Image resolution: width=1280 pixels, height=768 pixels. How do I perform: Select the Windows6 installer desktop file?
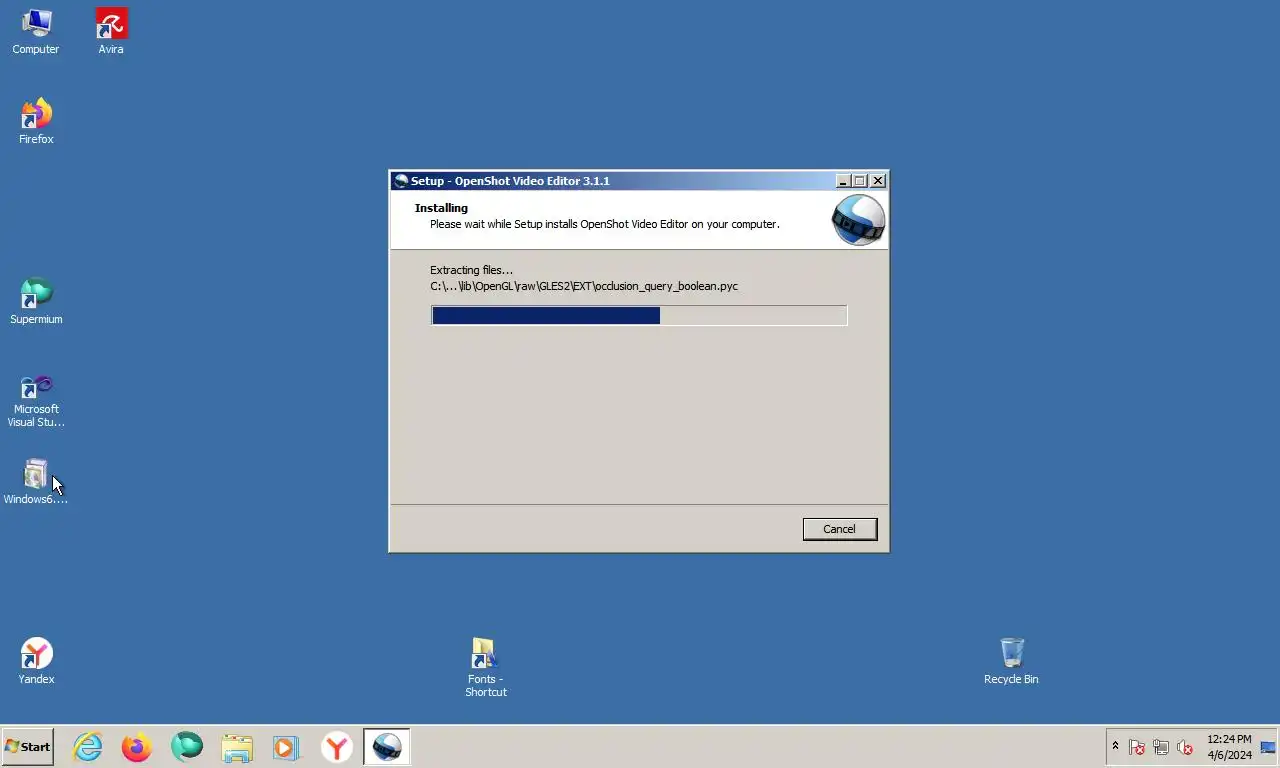[x=36, y=482]
